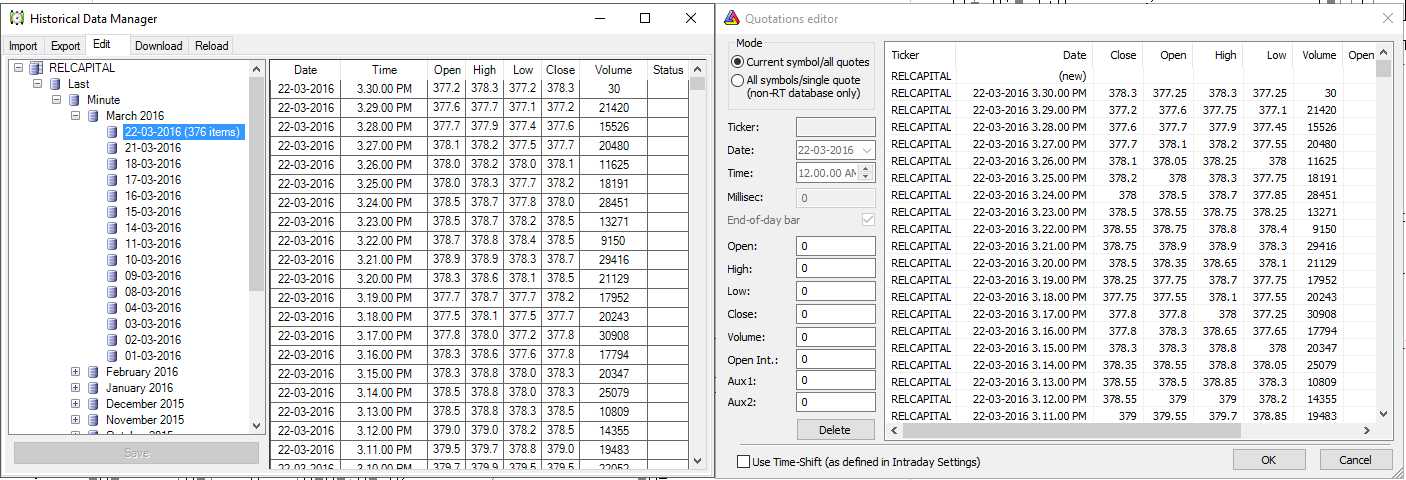Switch to the Import tab
Viewport: 1406px width, 480px height.
point(23,46)
